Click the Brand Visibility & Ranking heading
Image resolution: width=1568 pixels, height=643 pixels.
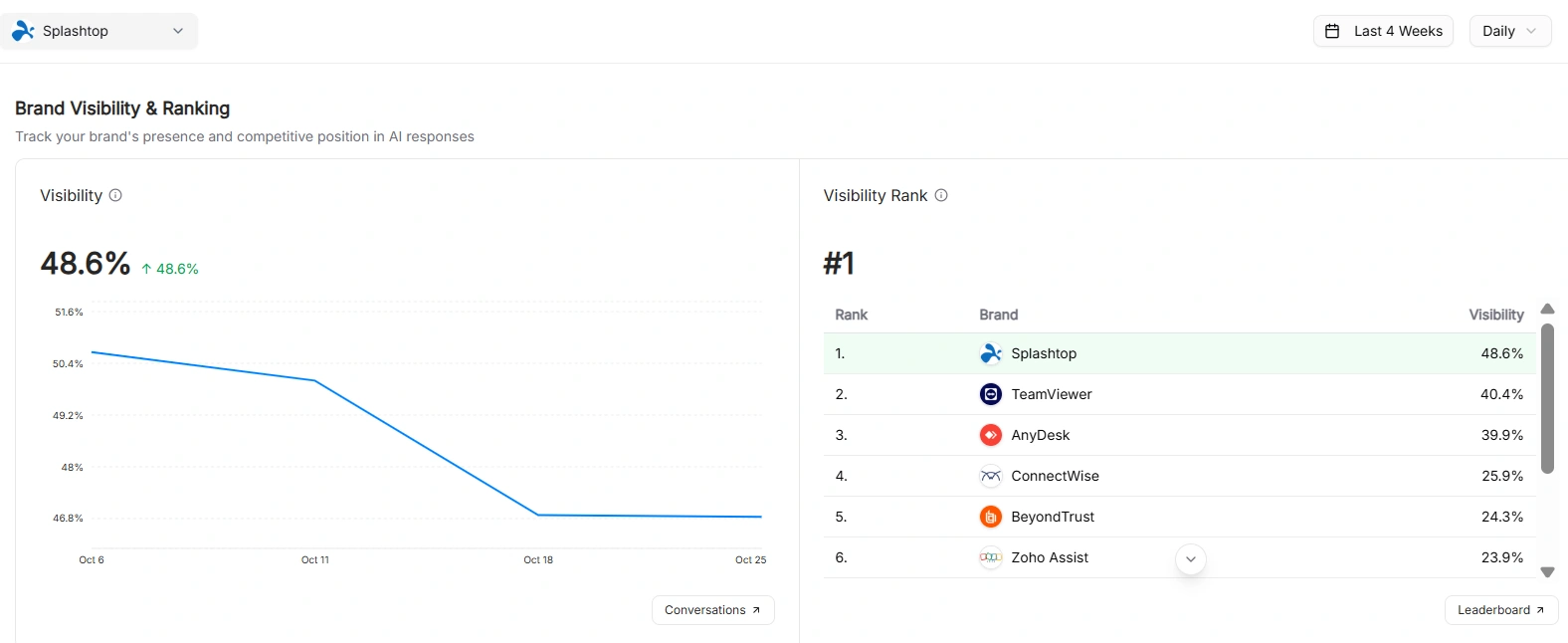(x=122, y=108)
